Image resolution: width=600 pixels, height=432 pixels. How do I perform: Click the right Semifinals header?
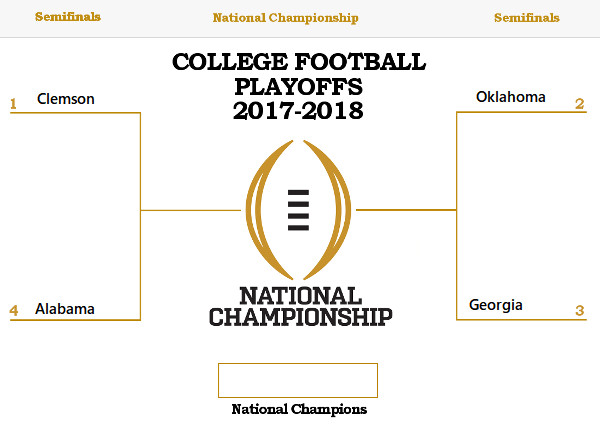pos(527,18)
